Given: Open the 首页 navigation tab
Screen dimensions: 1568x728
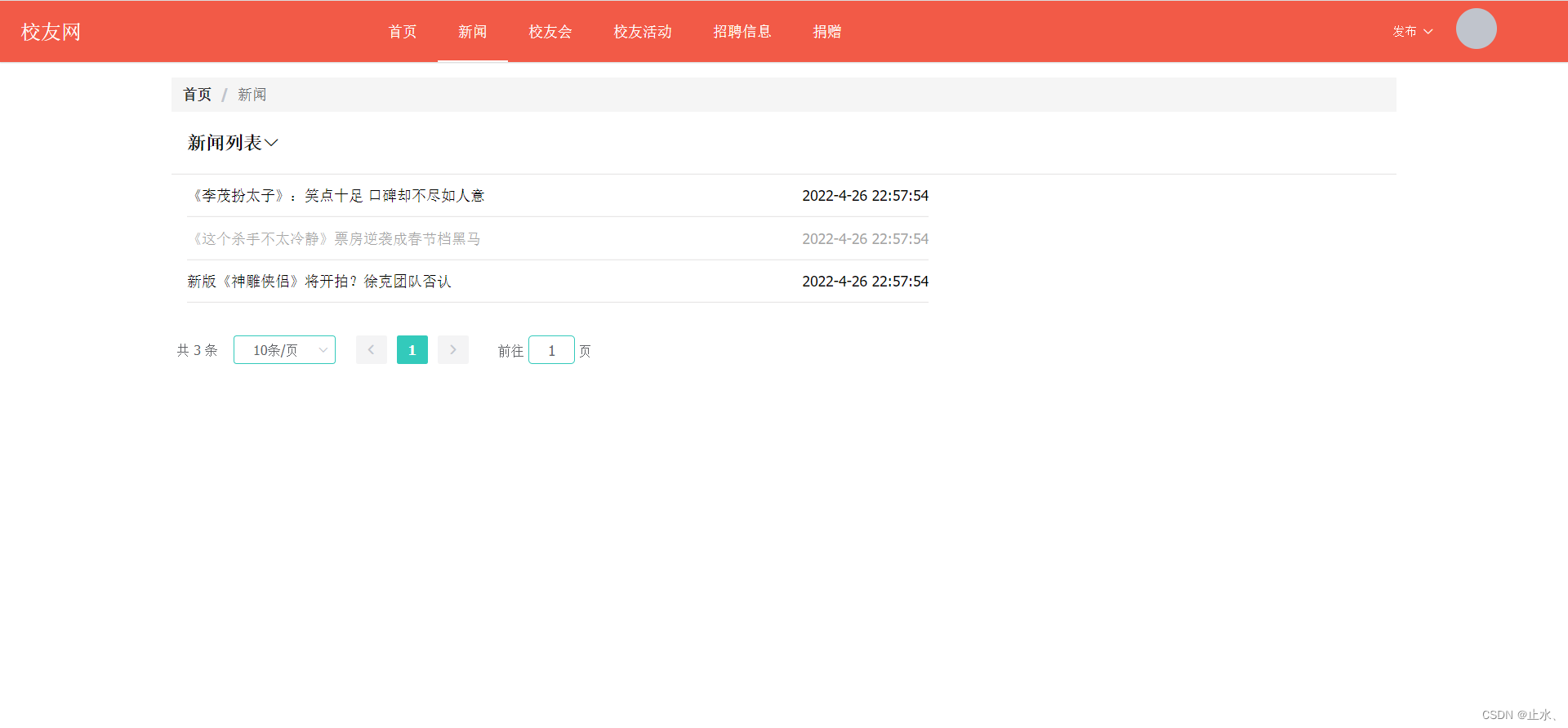Looking at the screenshot, I should (x=403, y=32).
